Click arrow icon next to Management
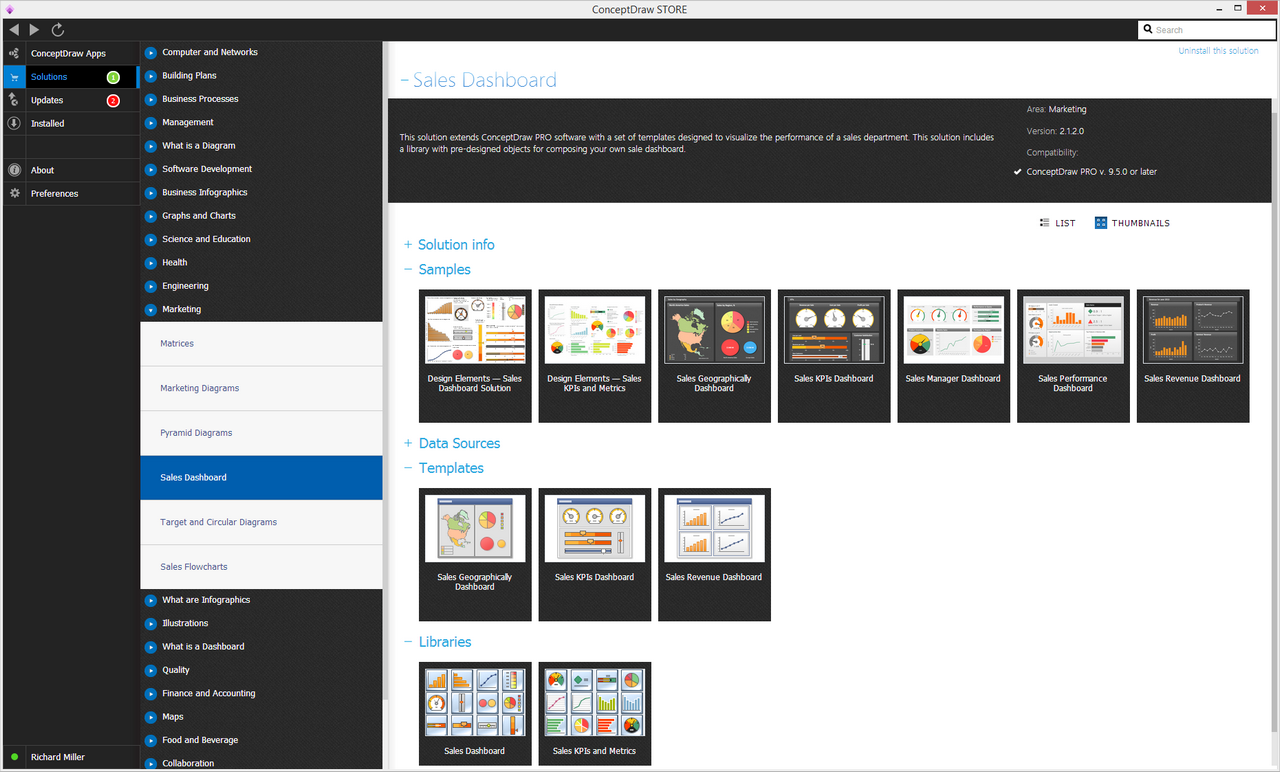This screenshot has width=1280, height=772. (x=151, y=122)
